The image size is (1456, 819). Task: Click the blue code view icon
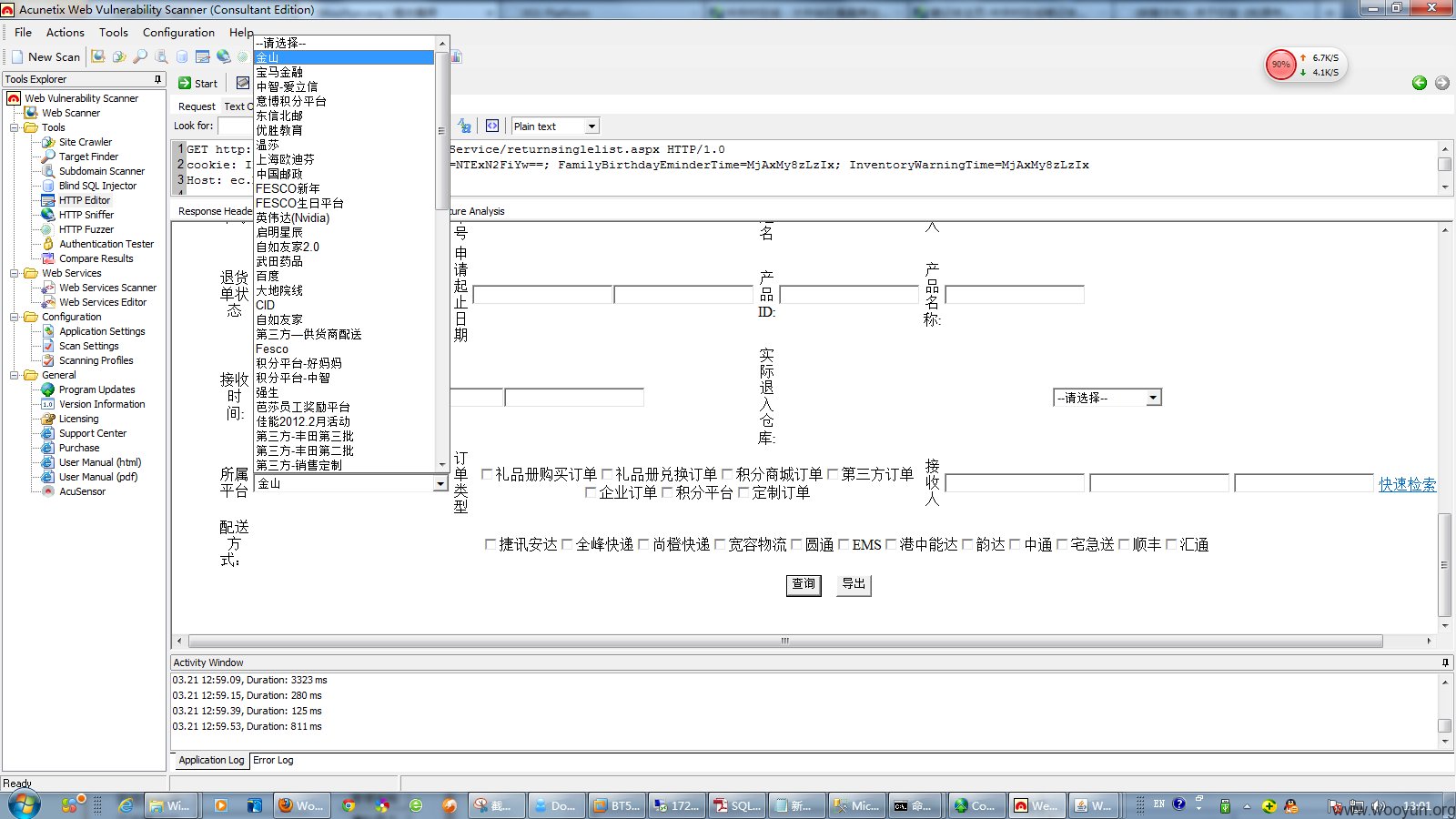pyautogui.click(x=492, y=126)
